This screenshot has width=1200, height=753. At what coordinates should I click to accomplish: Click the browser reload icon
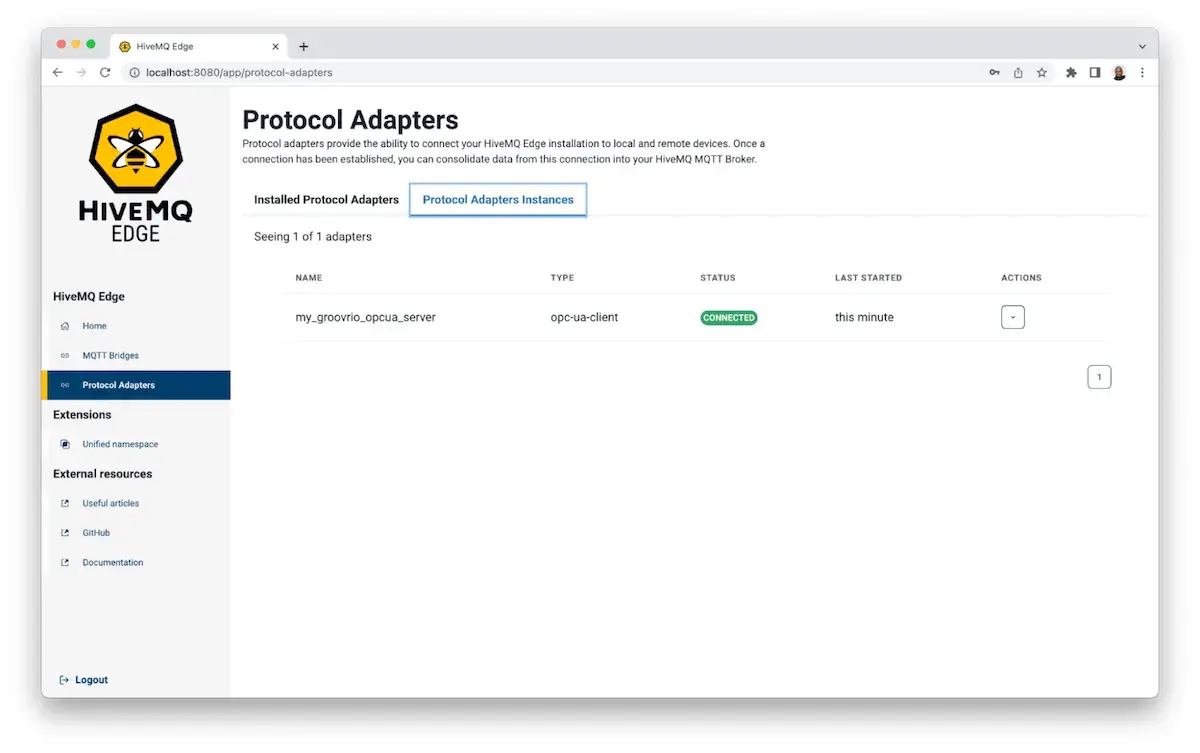click(x=105, y=72)
